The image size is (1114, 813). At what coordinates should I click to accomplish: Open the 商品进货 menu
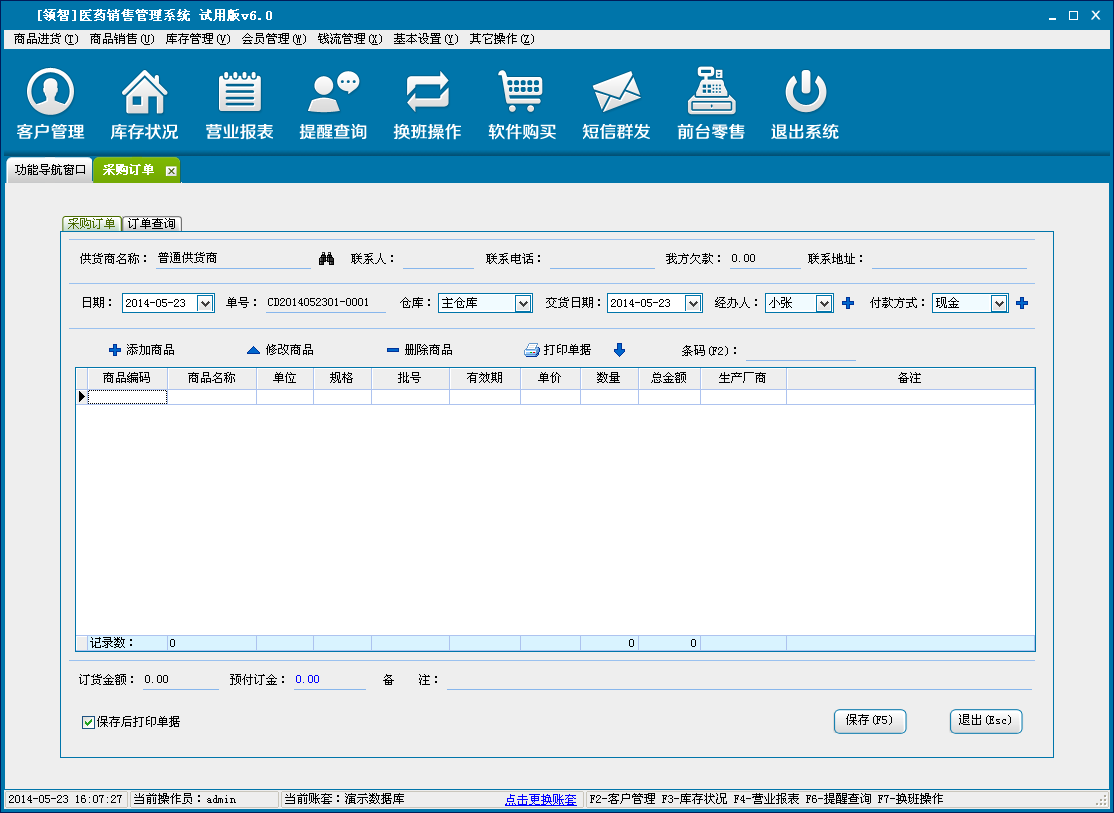click(45, 39)
